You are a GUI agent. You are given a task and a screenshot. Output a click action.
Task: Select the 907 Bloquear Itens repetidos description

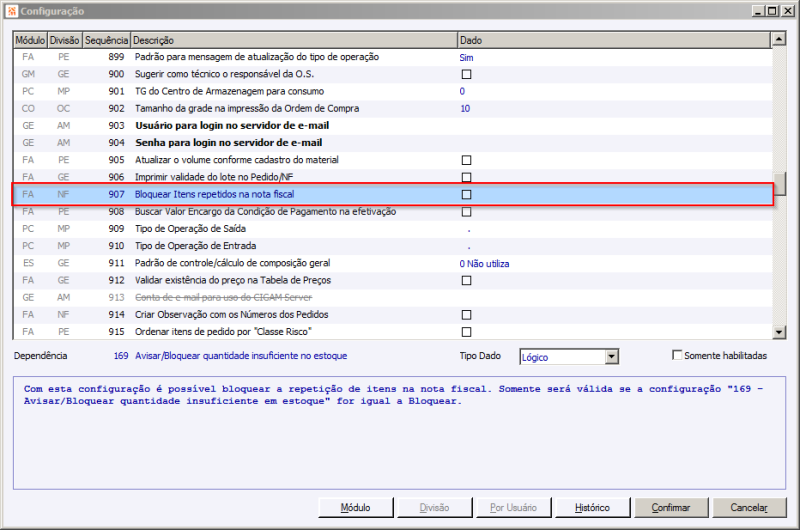coord(214,194)
